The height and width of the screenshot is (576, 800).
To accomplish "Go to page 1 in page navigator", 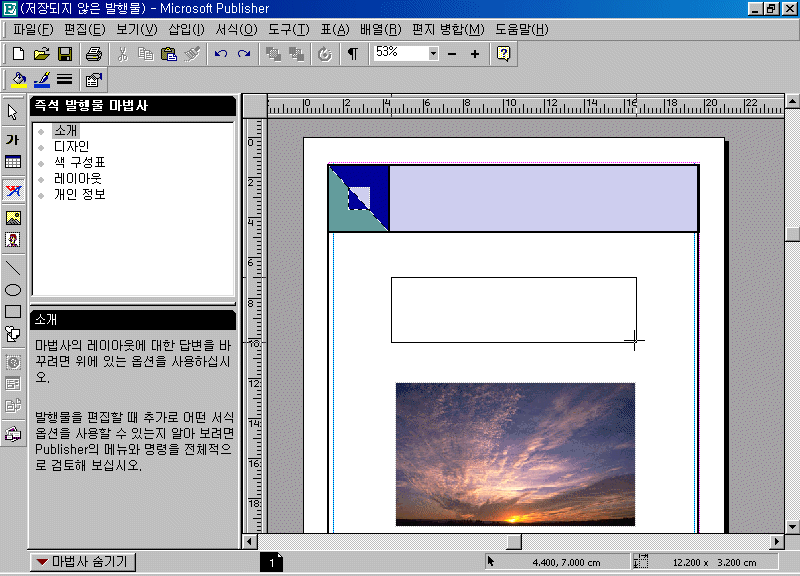I will (x=271, y=562).
